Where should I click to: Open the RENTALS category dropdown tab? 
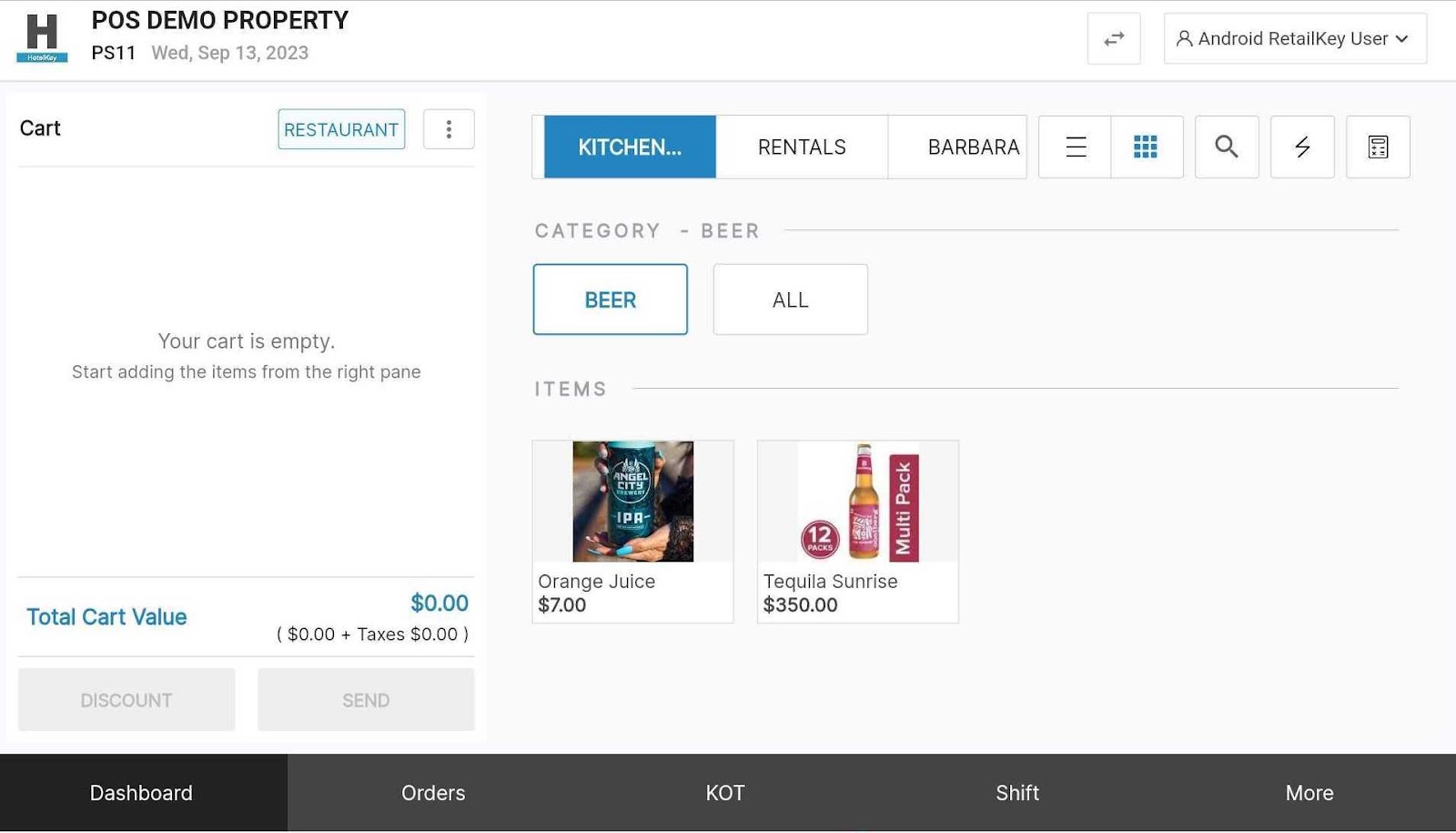tap(801, 147)
